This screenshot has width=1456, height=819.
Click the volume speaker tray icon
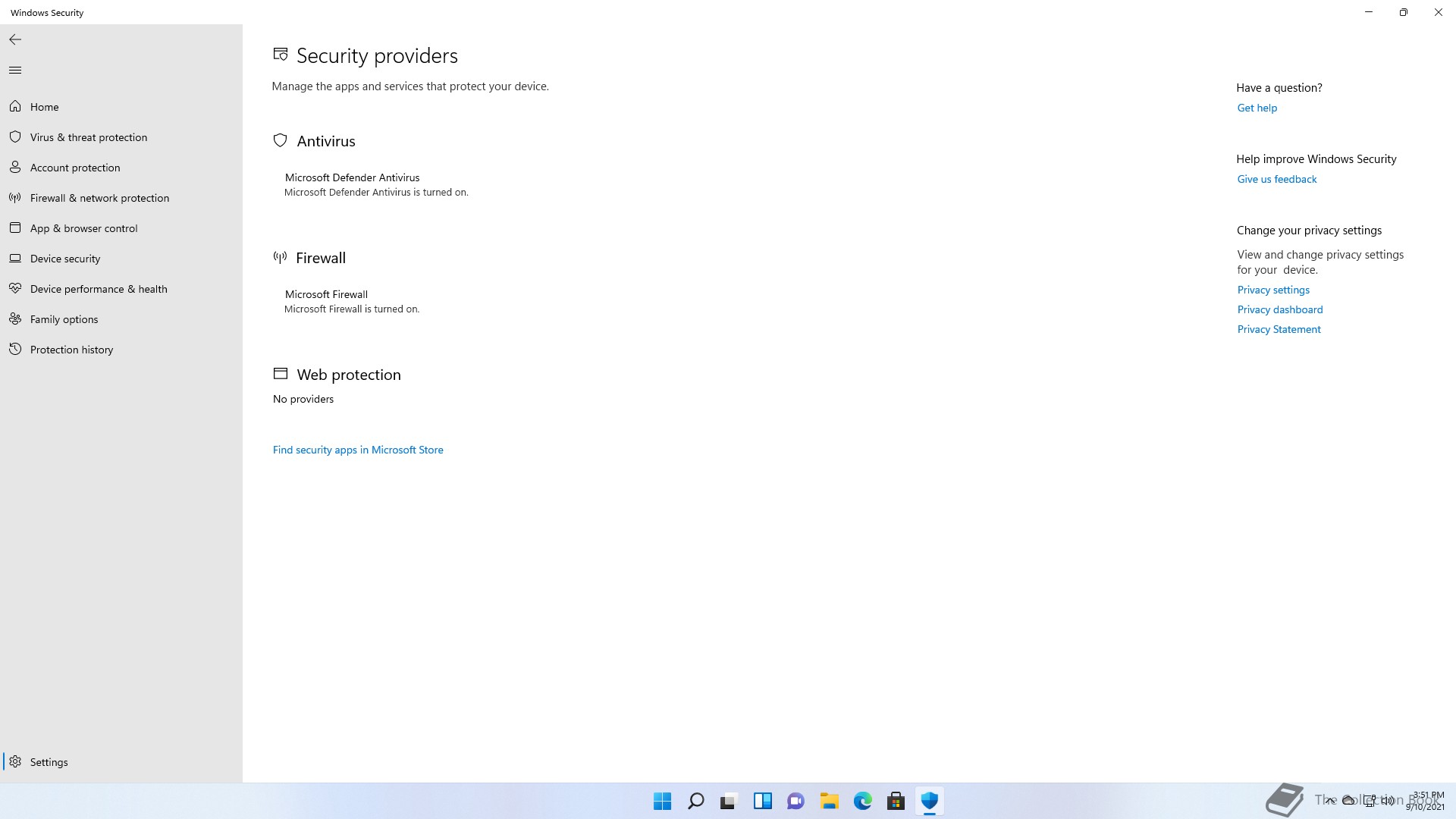pyautogui.click(x=1388, y=800)
